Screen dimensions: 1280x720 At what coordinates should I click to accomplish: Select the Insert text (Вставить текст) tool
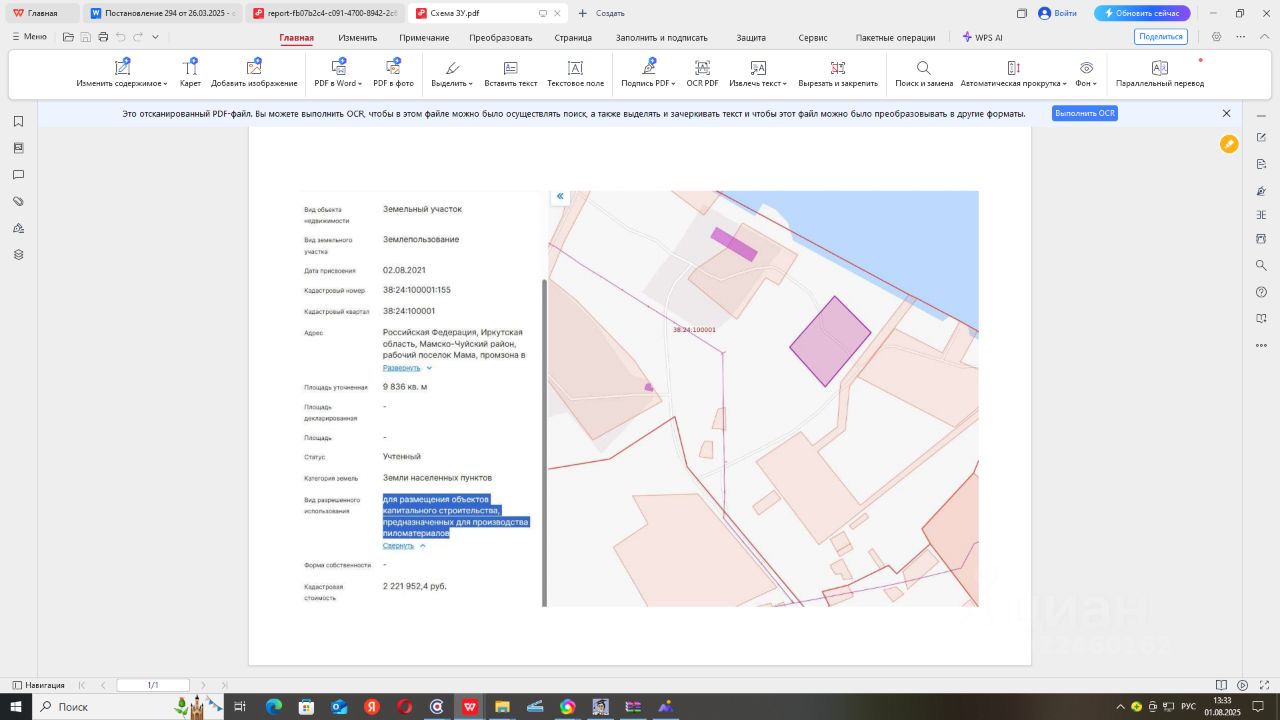[510, 69]
